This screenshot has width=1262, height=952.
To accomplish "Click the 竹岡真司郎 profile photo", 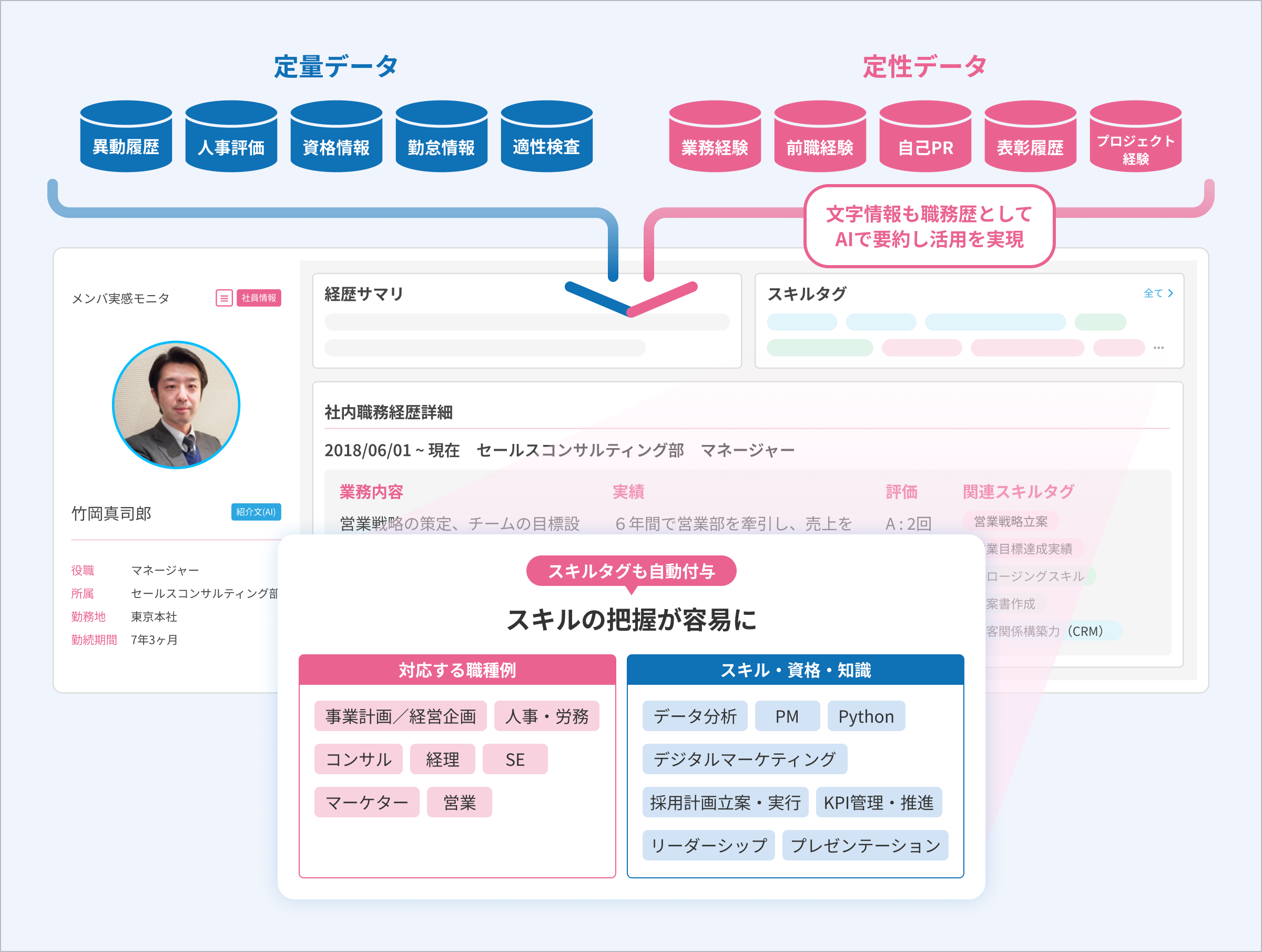I will point(176,404).
